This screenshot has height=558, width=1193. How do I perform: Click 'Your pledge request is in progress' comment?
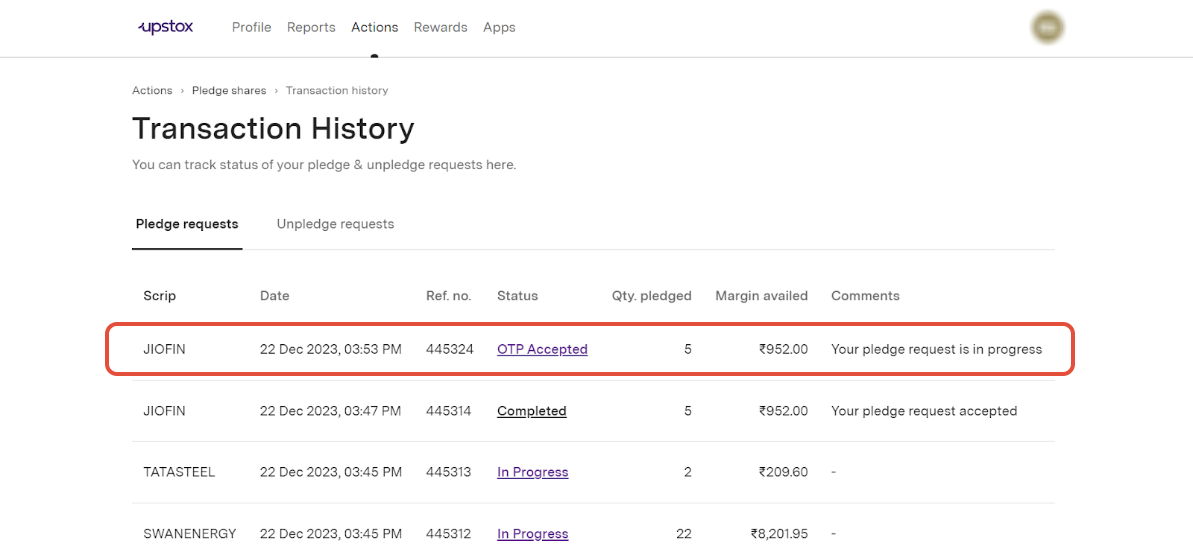click(x=937, y=349)
